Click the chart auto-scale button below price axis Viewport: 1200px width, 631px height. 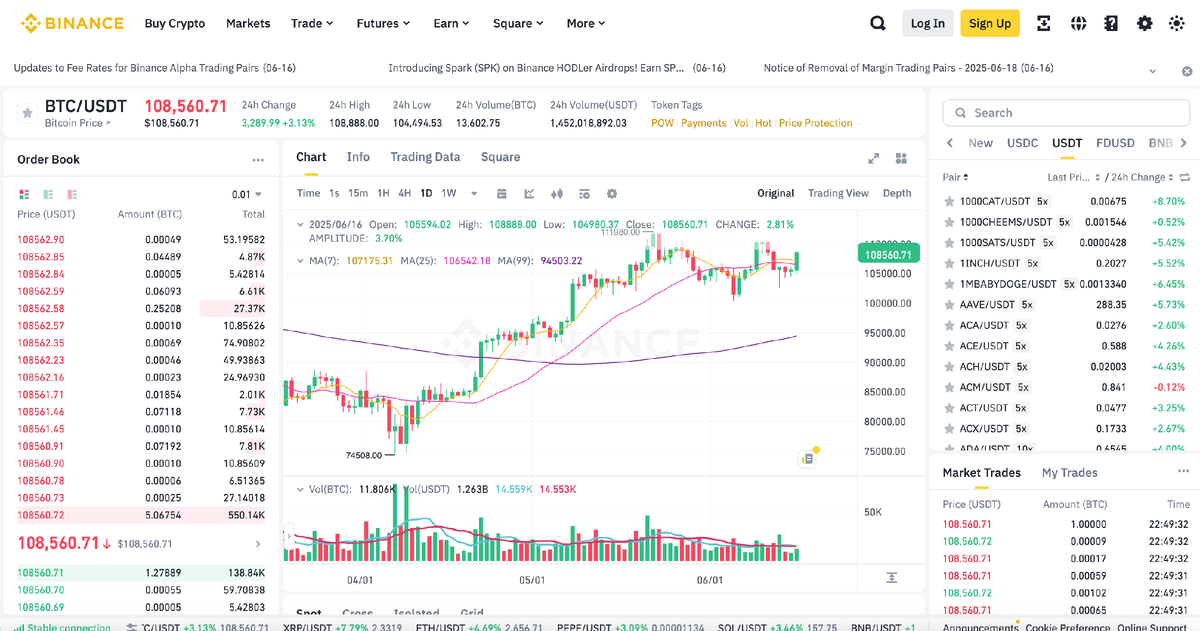coord(891,578)
